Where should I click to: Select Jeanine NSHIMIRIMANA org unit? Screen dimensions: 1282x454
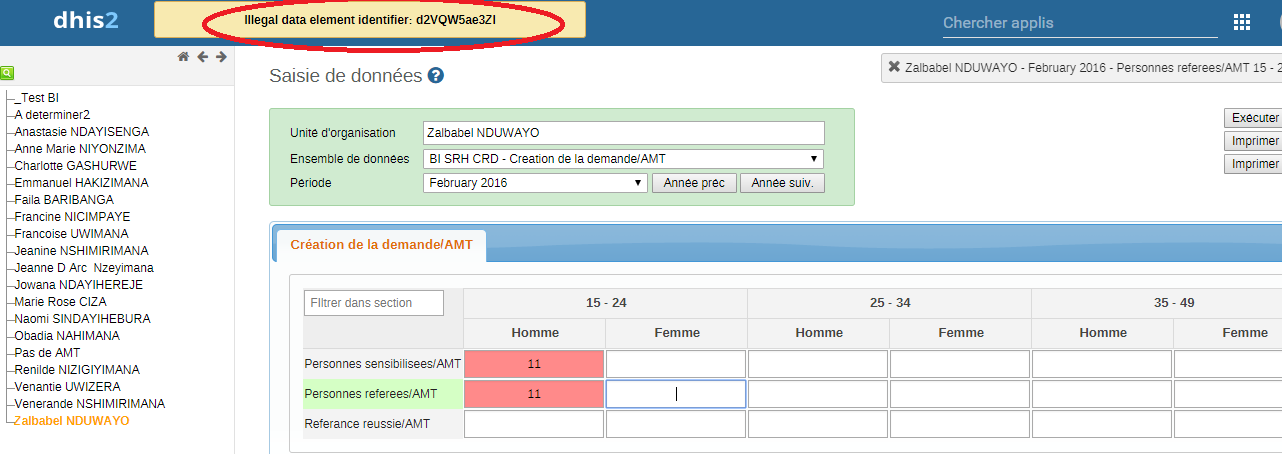81,251
